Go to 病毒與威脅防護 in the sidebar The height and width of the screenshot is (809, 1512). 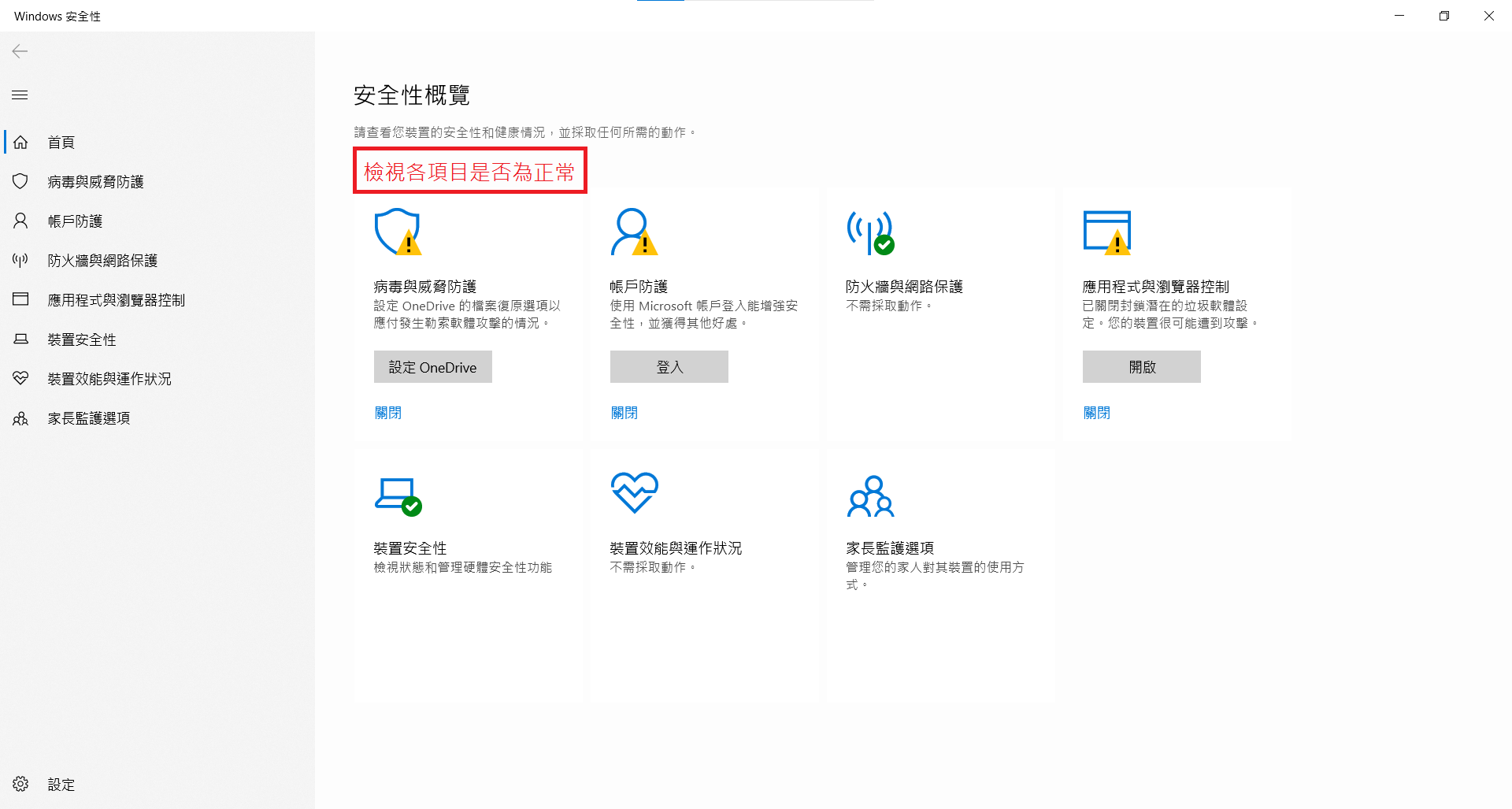click(94, 182)
